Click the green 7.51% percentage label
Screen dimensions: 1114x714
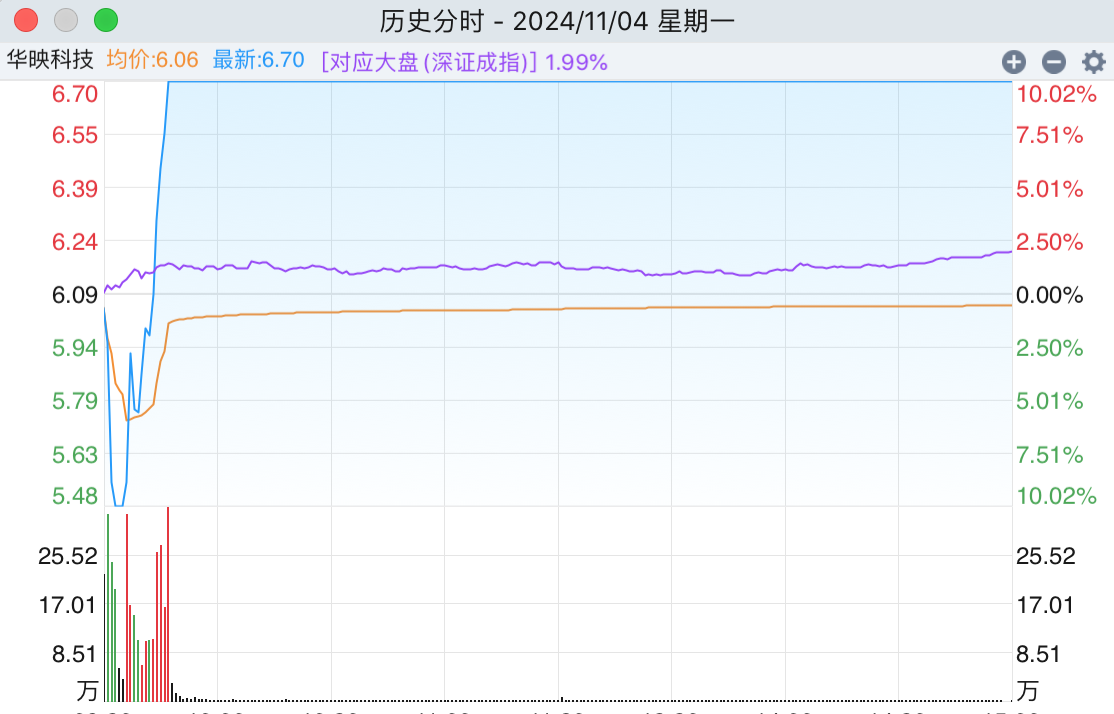click(1049, 455)
